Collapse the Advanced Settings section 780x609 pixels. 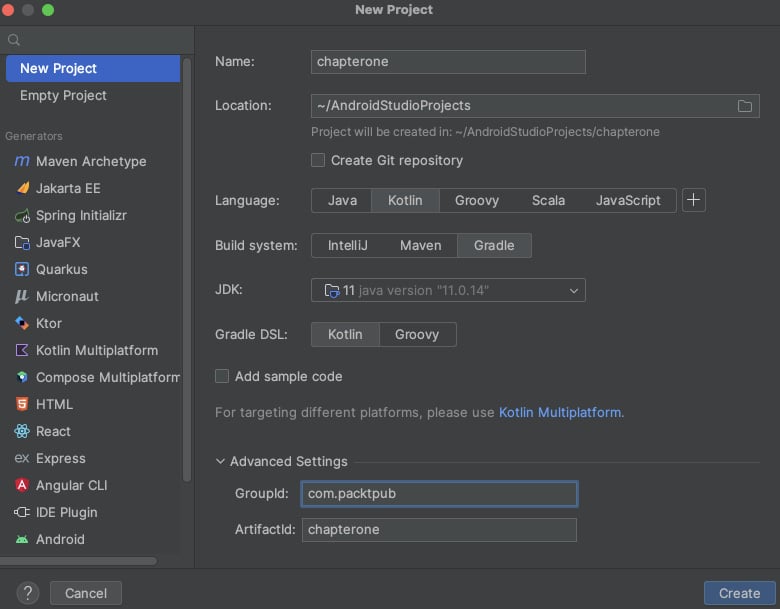[x=220, y=461]
